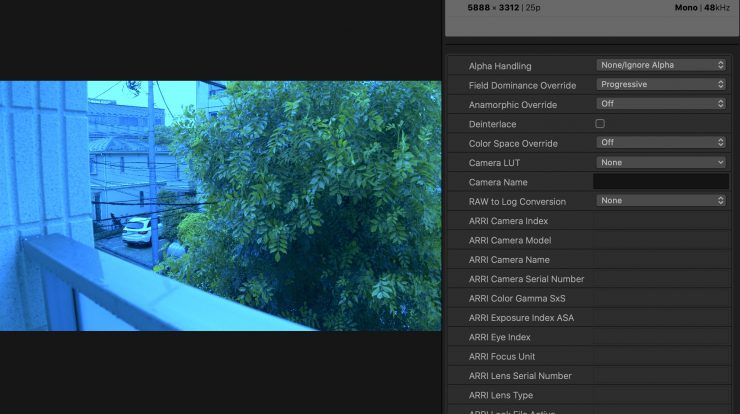Image resolution: width=740 pixels, height=414 pixels.
Task: Open the Alpha Handling dropdown
Action: (x=661, y=65)
